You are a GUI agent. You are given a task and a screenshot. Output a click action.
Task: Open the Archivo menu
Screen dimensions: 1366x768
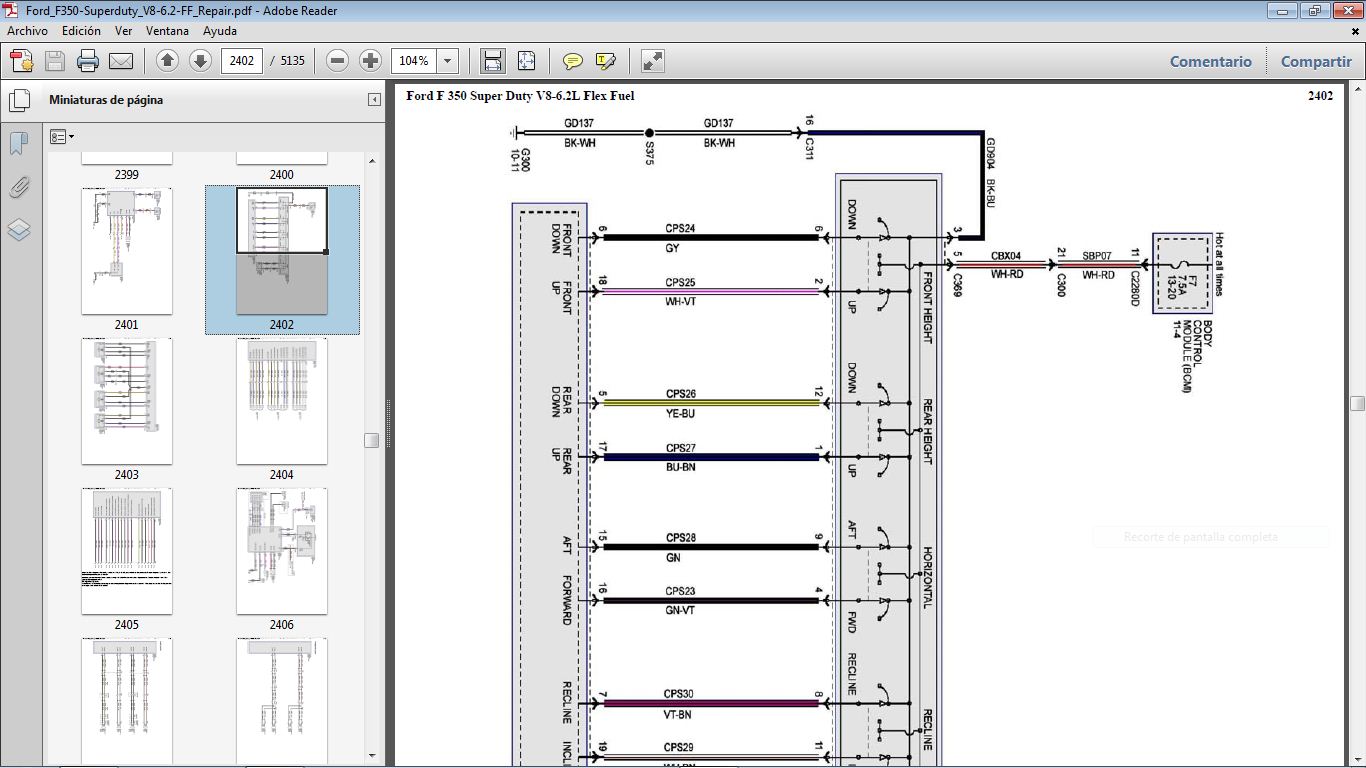[27, 31]
